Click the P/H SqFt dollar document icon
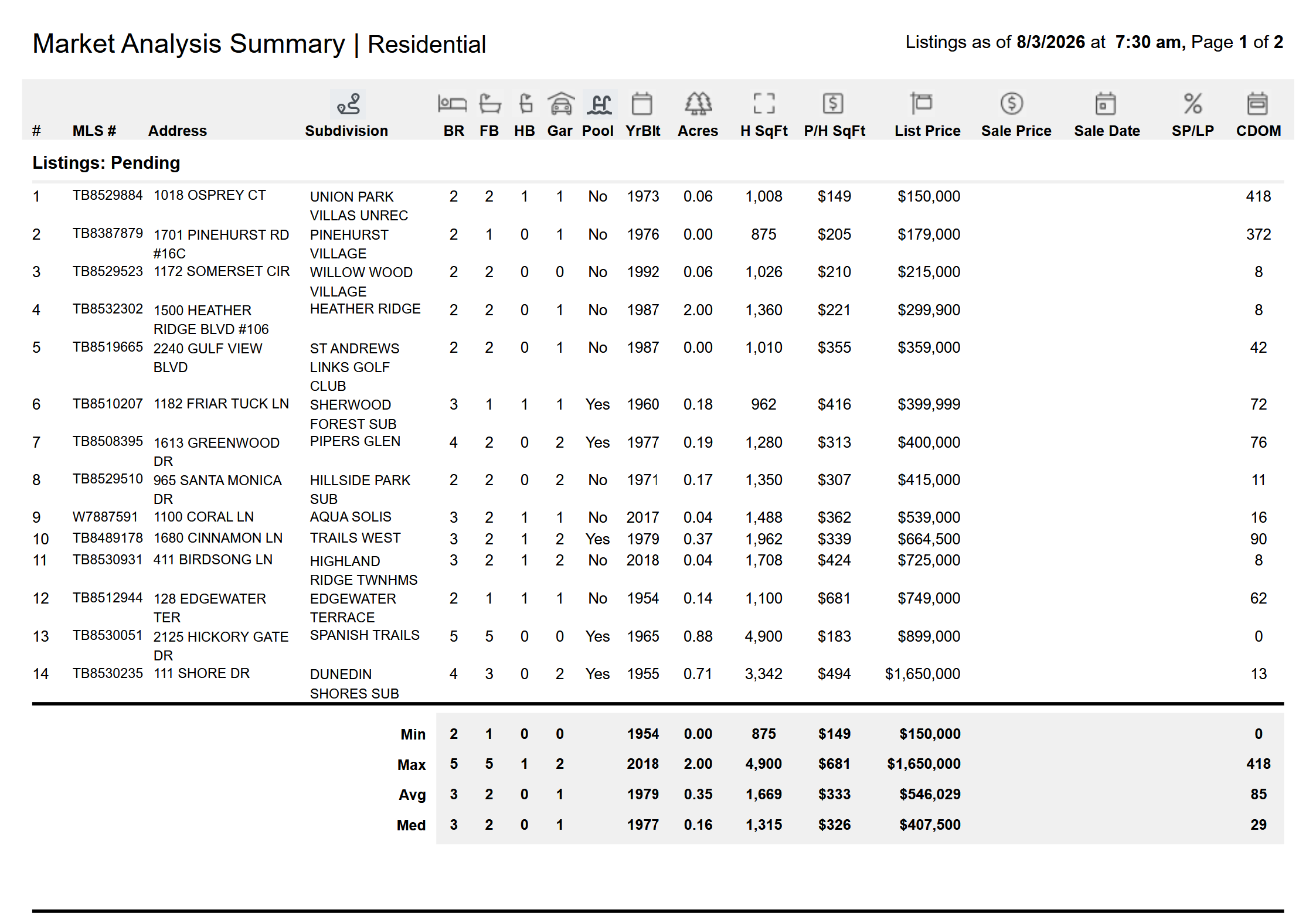This screenshot has width=1316, height=920. click(833, 104)
